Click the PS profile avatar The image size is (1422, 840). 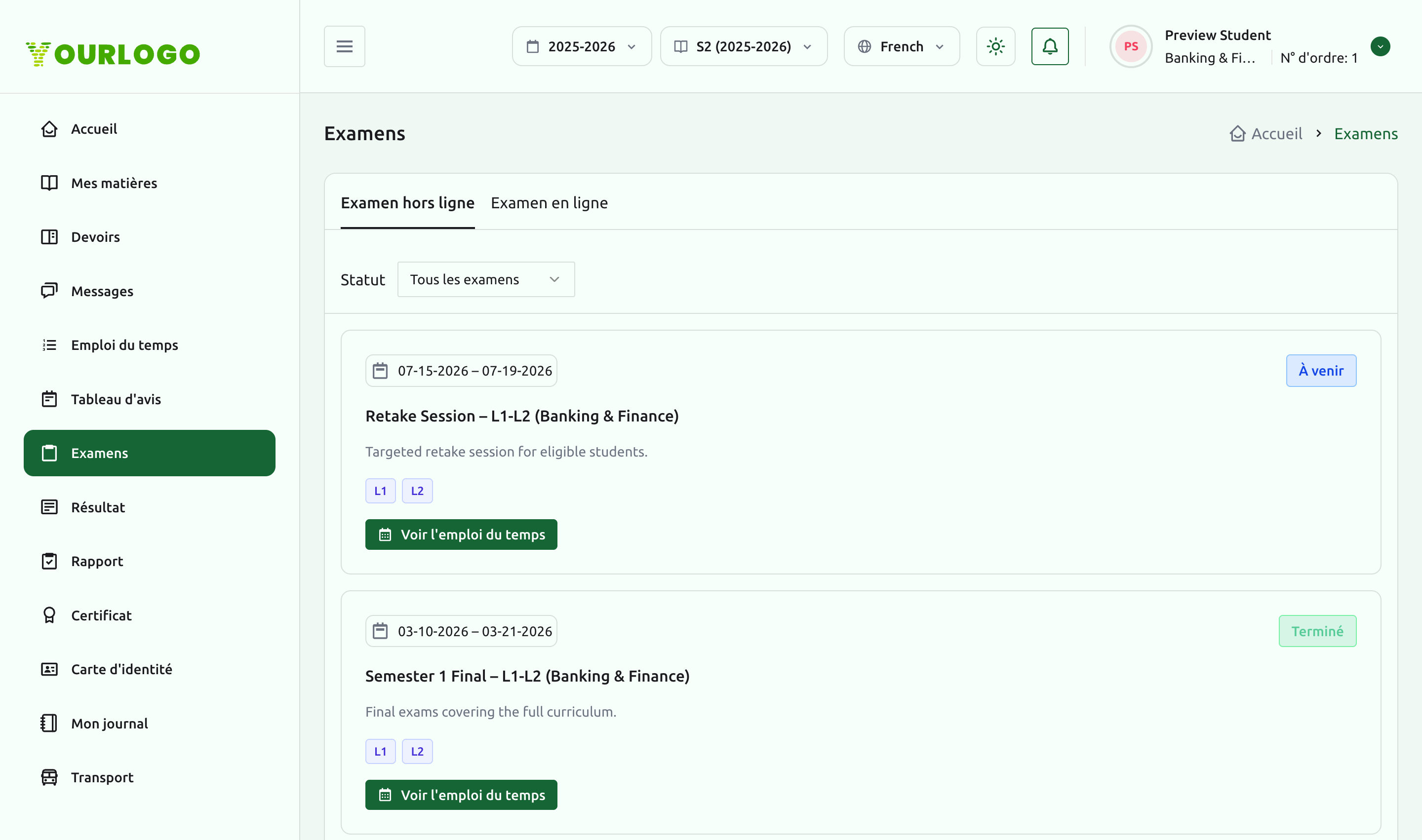click(1130, 46)
